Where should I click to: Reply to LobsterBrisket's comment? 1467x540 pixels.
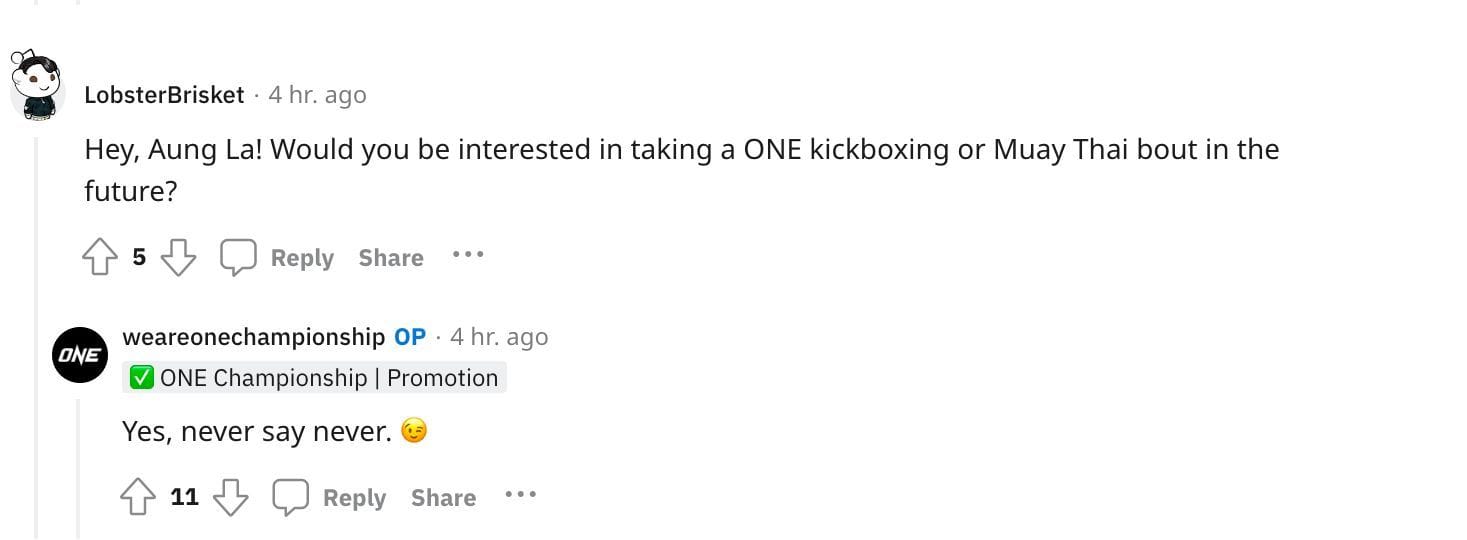tap(301, 258)
